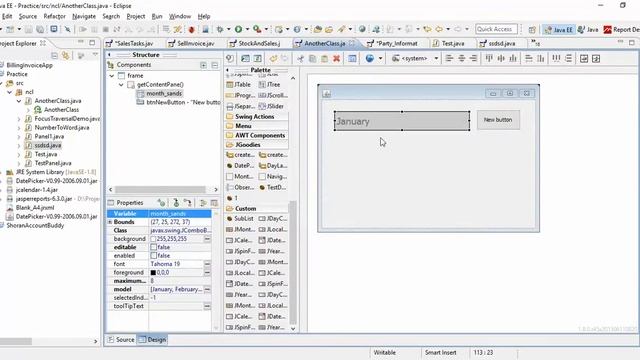Click Expand All icon in Components header

[203, 65]
